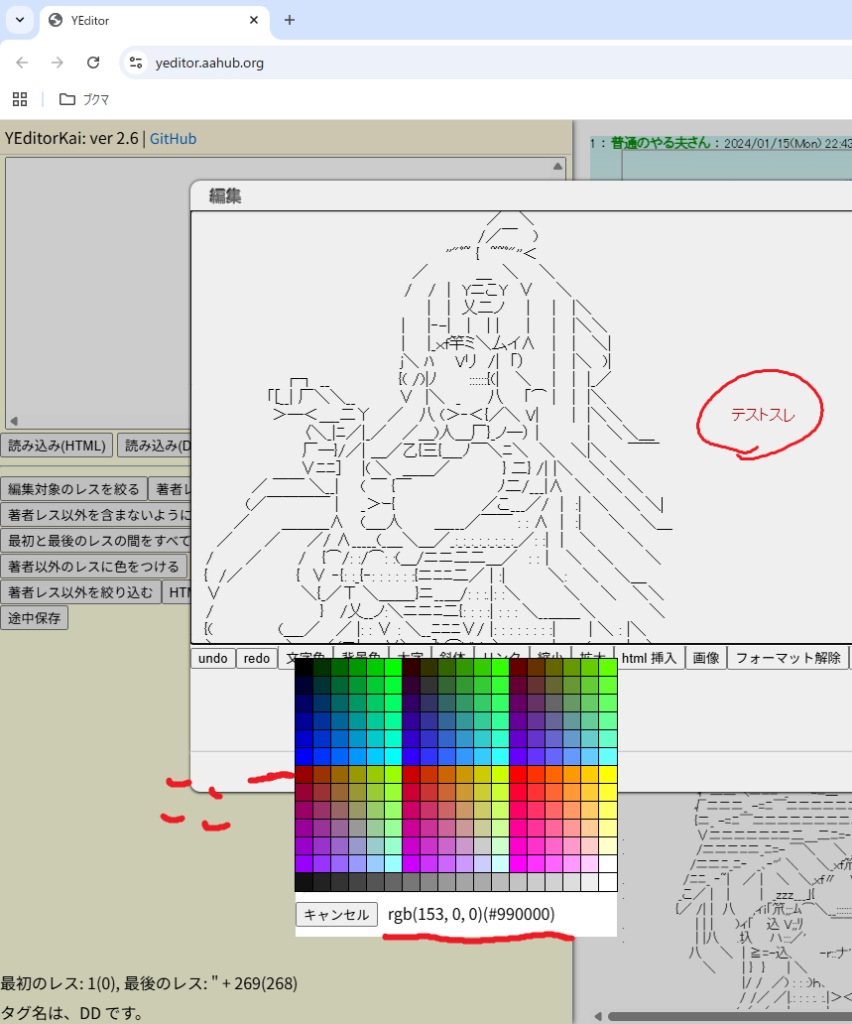852x1024 pixels.
Task: Click the redo button in editor toolbar
Action: tap(256, 658)
